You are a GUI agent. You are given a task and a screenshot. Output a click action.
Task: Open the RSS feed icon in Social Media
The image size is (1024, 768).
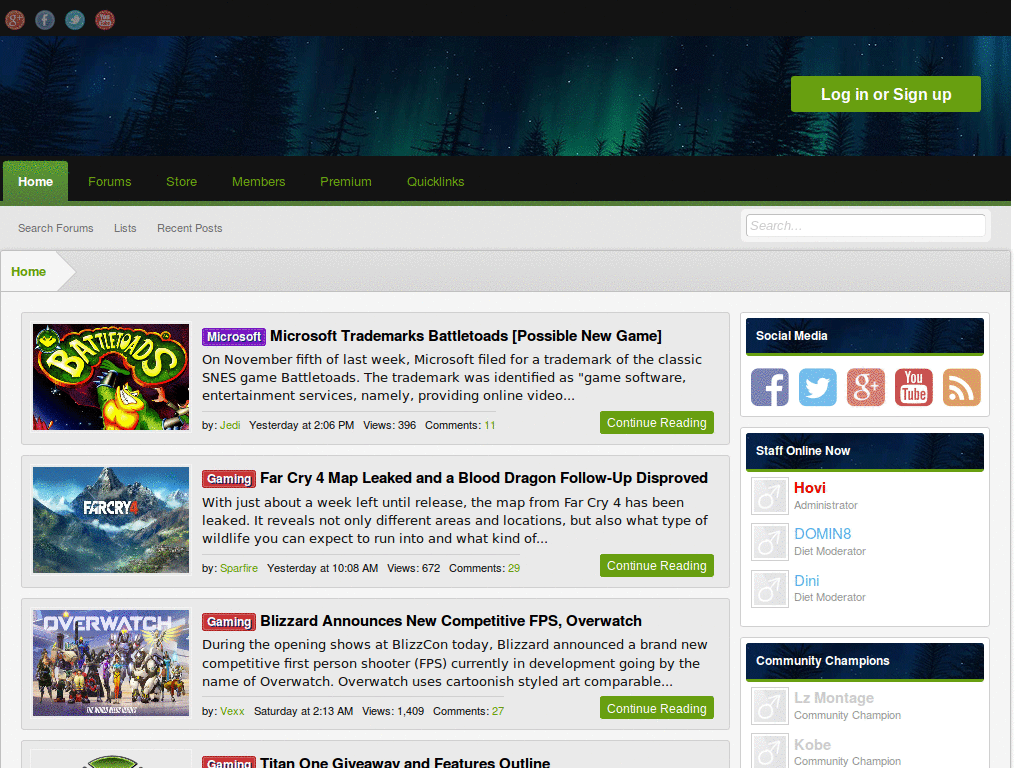(x=962, y=387)
